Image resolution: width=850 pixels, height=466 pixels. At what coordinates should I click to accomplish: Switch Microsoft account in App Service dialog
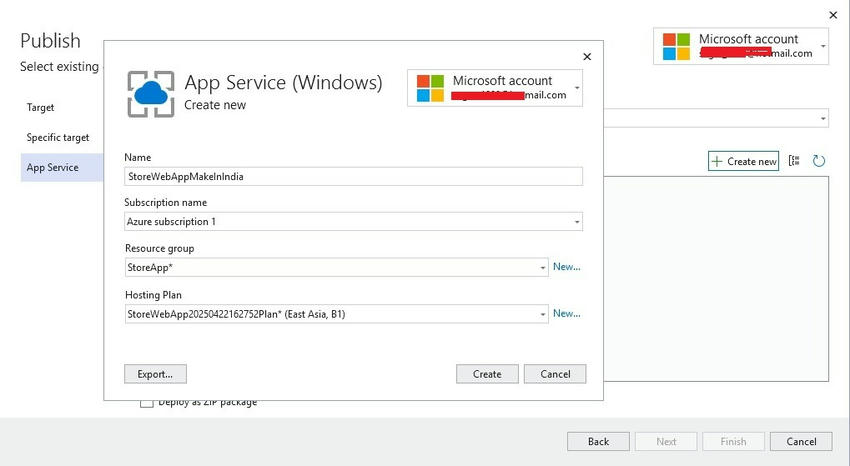[x=495, y=88]
